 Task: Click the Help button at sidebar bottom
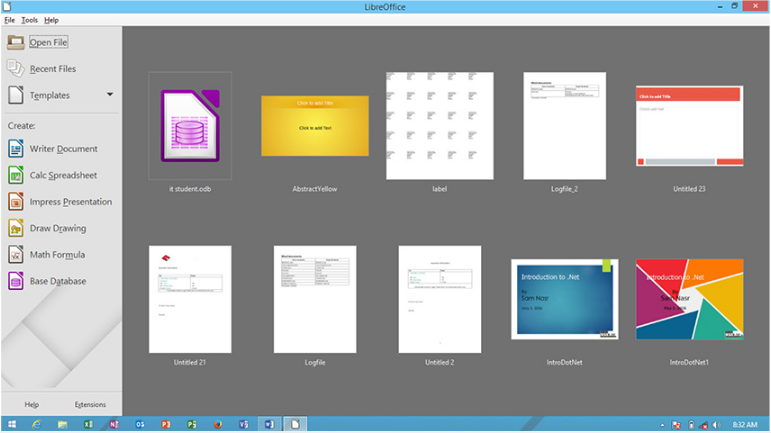tap(31, 404)
